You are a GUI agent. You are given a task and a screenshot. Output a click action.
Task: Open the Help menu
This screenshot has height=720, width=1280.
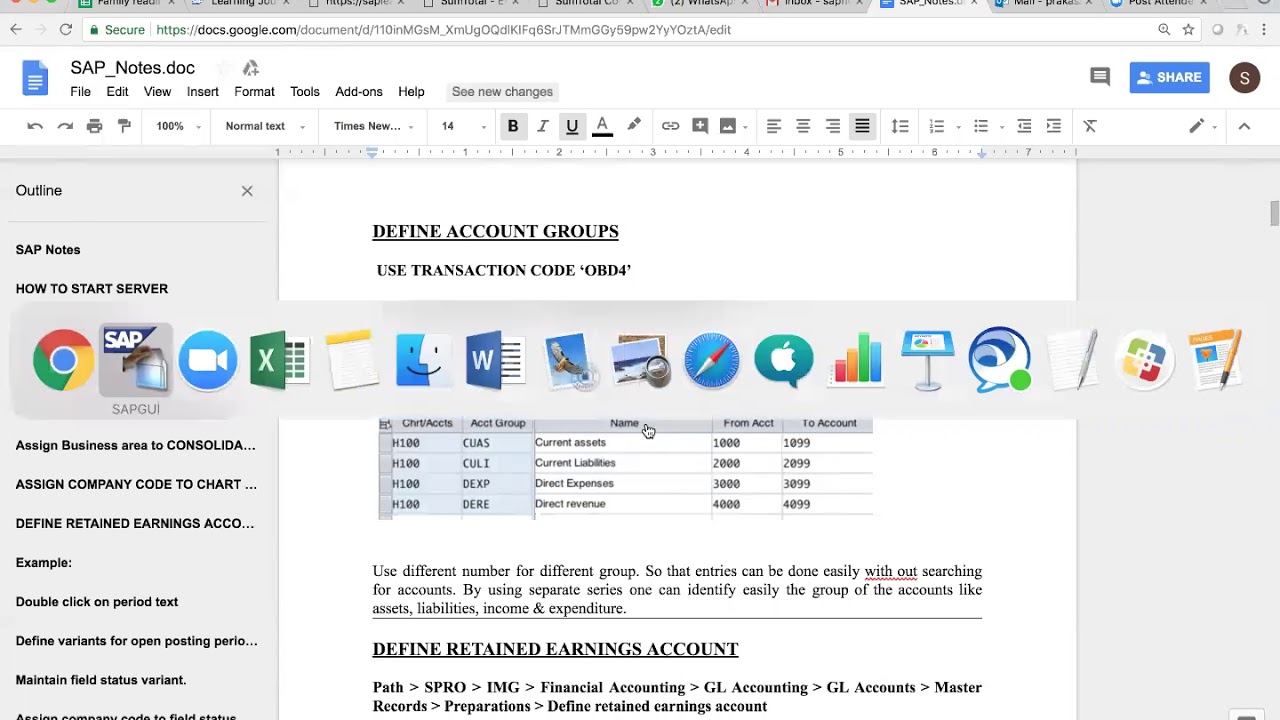click(x=411, y=91)
